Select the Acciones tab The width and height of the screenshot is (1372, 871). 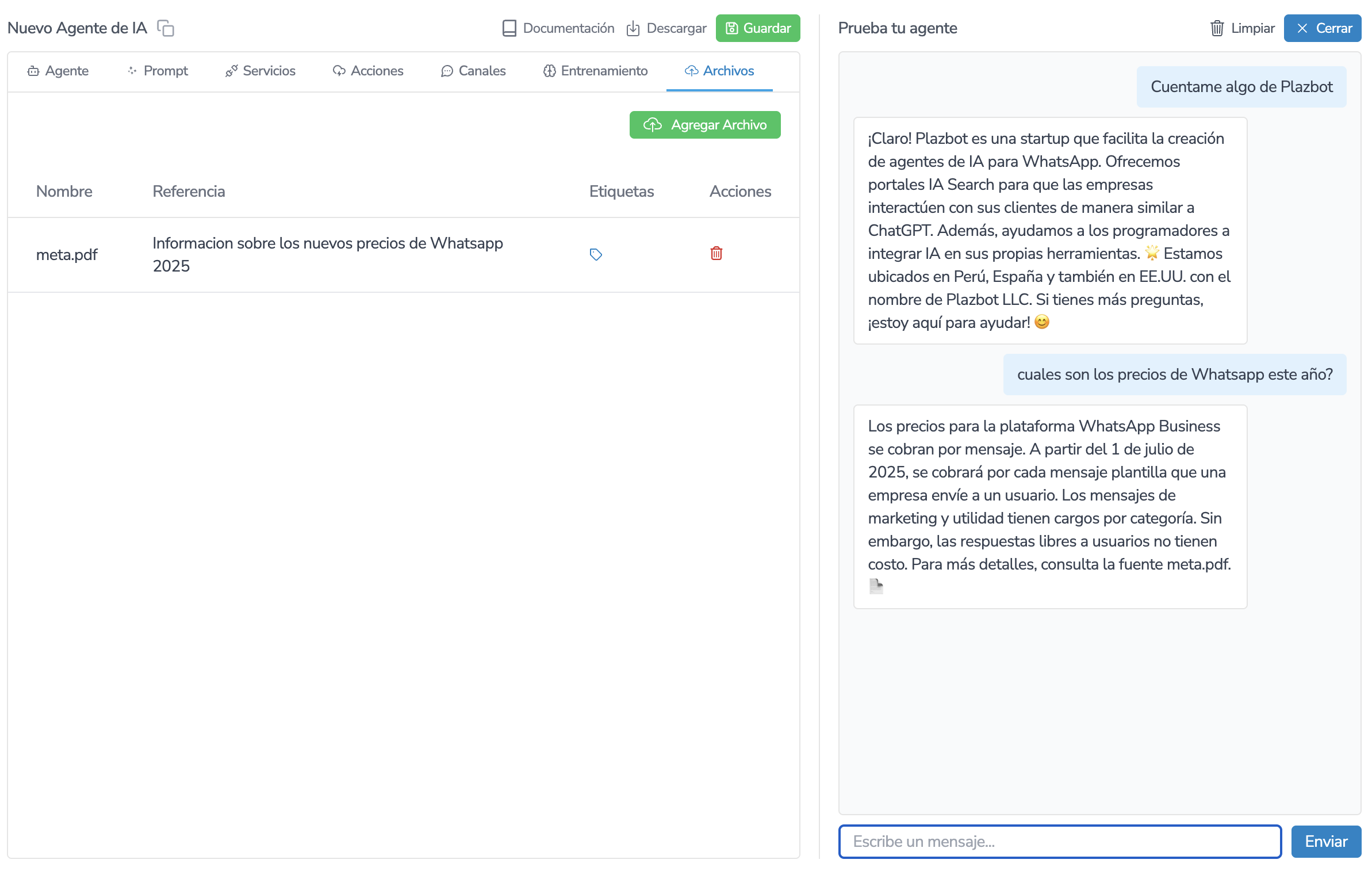pyautogui.click(x=368, y=71)
